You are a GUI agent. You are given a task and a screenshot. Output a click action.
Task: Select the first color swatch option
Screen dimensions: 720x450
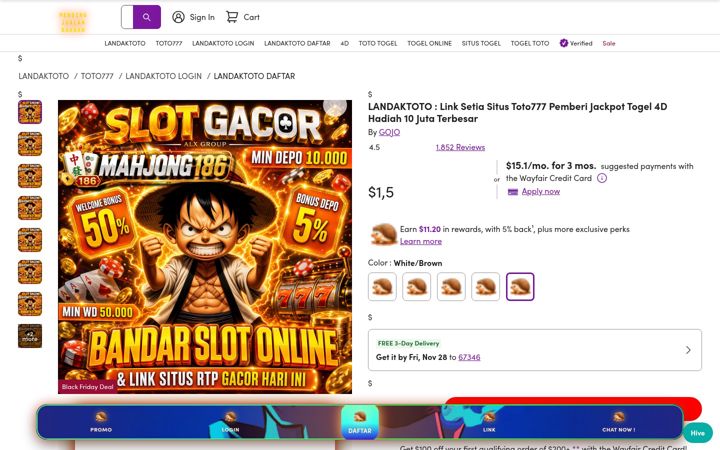point(382,287)
